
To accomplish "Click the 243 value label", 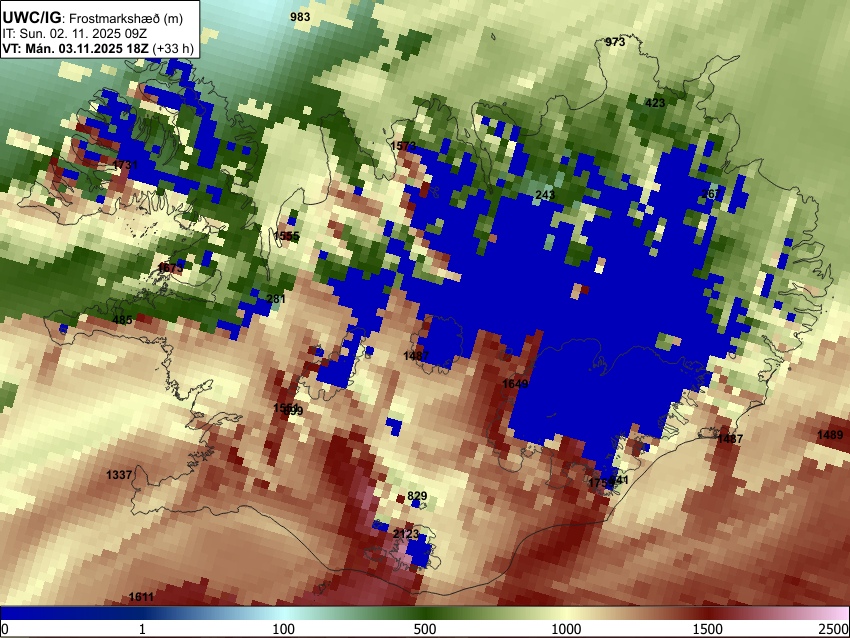I will [x=545, y=195].
